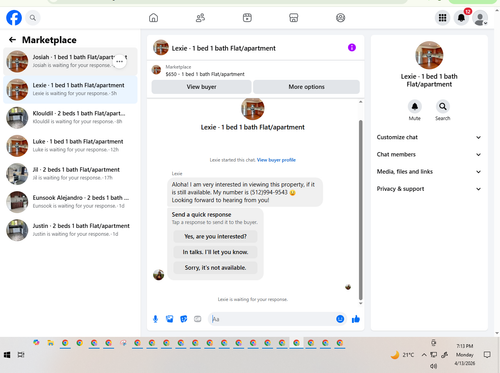Choose a sticker icon in composer
The image size is (500, 373).
(184, 319)
